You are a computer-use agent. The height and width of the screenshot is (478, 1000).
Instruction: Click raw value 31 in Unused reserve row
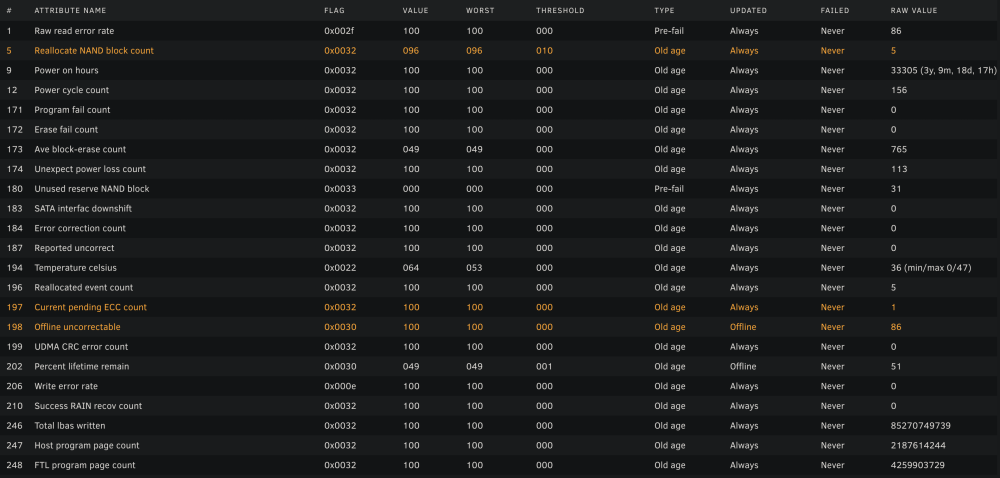pos(895,189)
